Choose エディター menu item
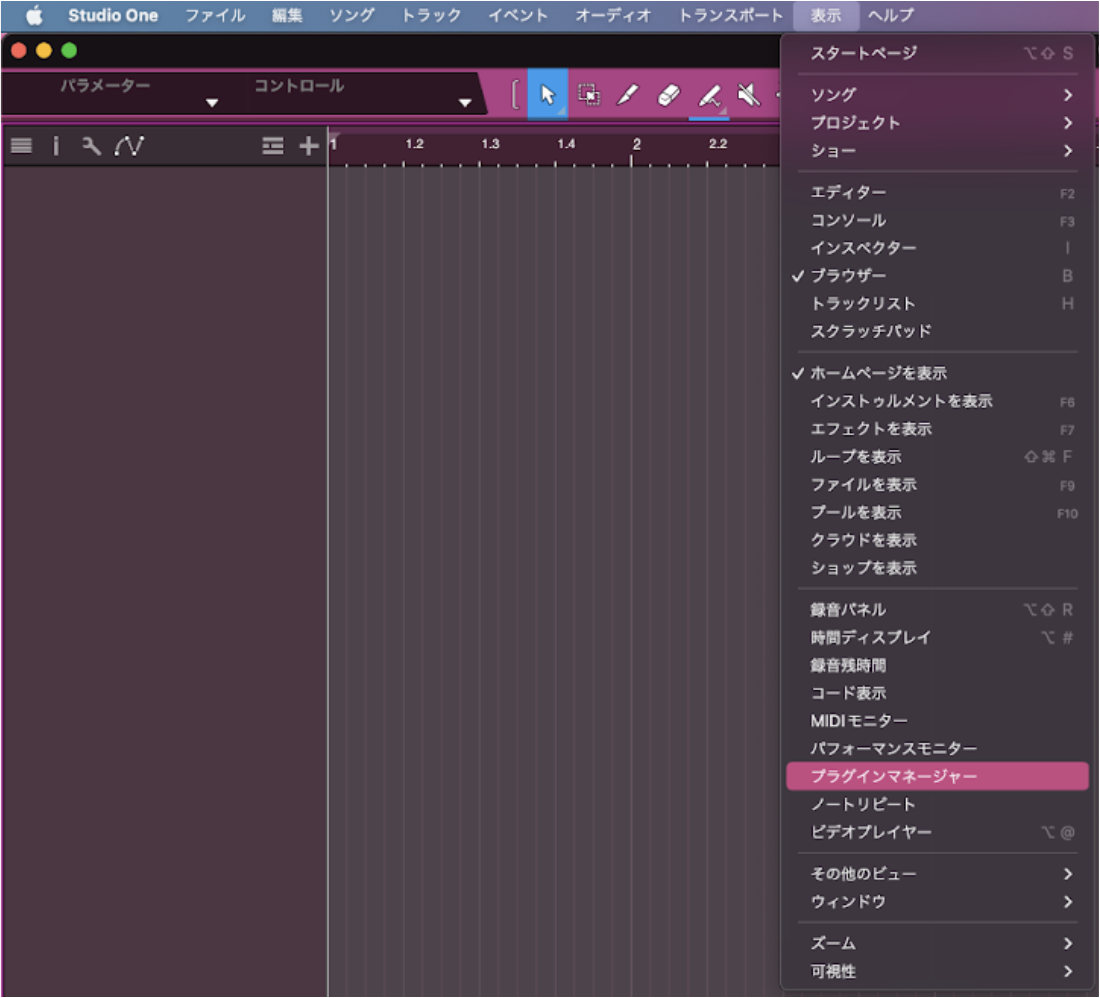This screenshot has width=1100, height=998. click(937, 192)
